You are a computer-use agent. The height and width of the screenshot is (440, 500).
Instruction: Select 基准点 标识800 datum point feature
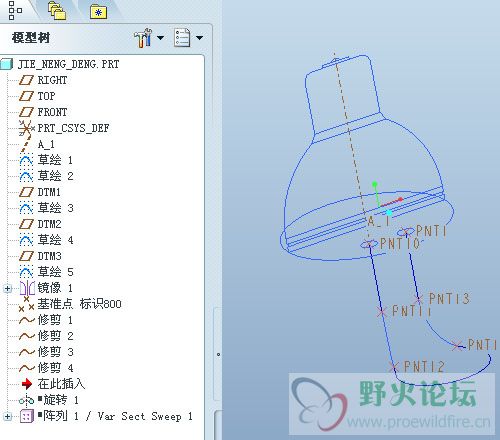pos(79,304)
